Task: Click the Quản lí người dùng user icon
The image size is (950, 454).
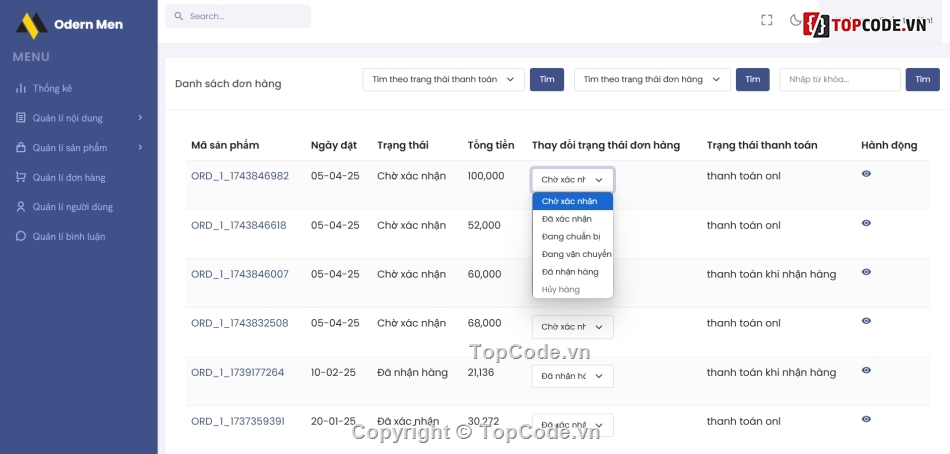Action: [21, 207]
